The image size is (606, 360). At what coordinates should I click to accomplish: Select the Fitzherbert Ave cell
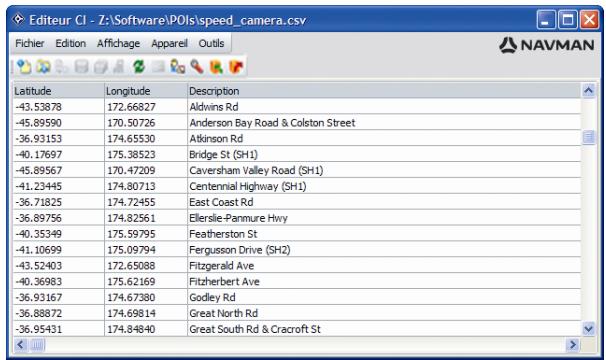pyautogui.click(x=384, y=282)
